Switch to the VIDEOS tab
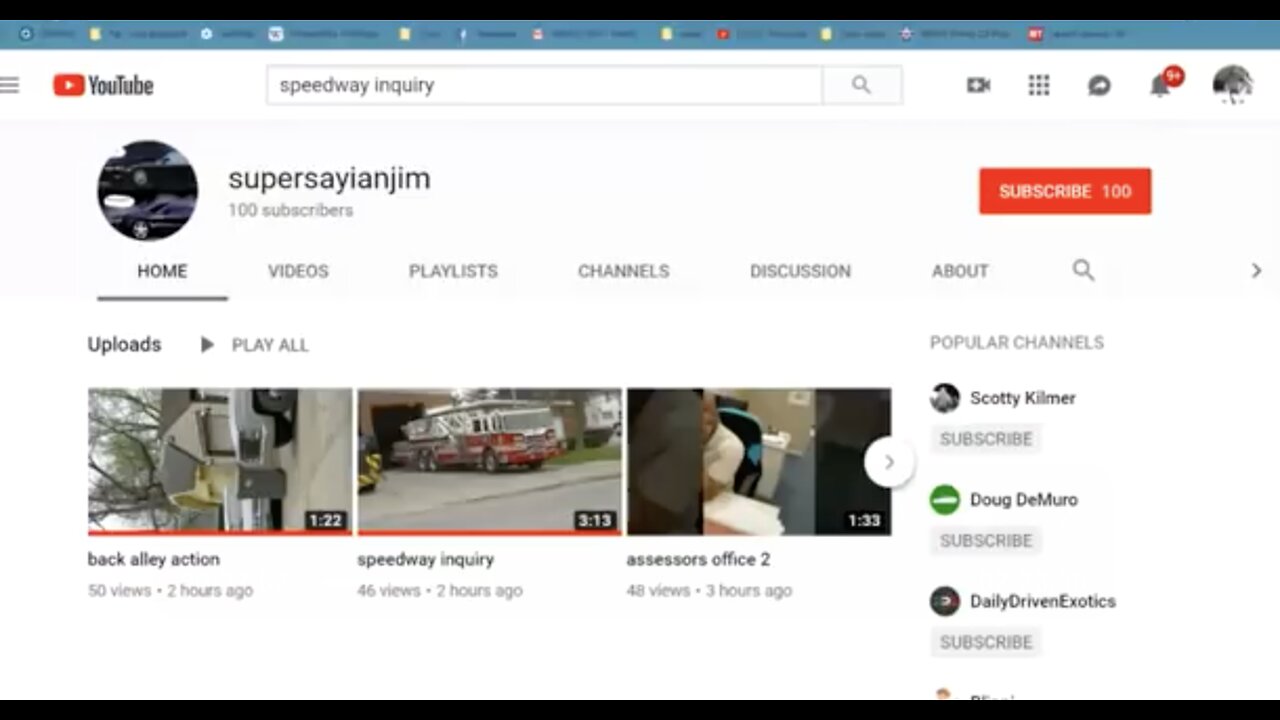 click(298, 271)
